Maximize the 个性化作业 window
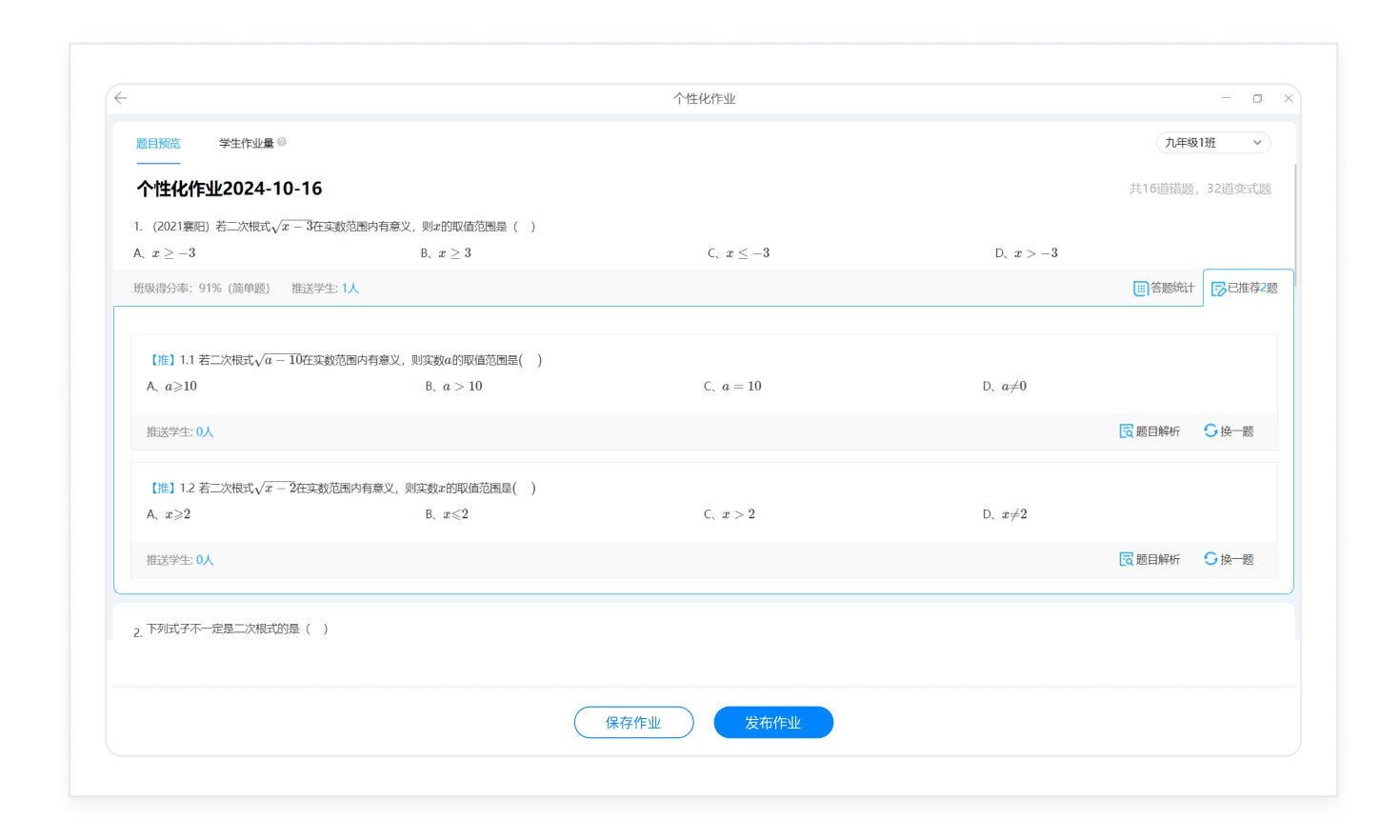The image size is (1400, 840). tap(1257, 98)
